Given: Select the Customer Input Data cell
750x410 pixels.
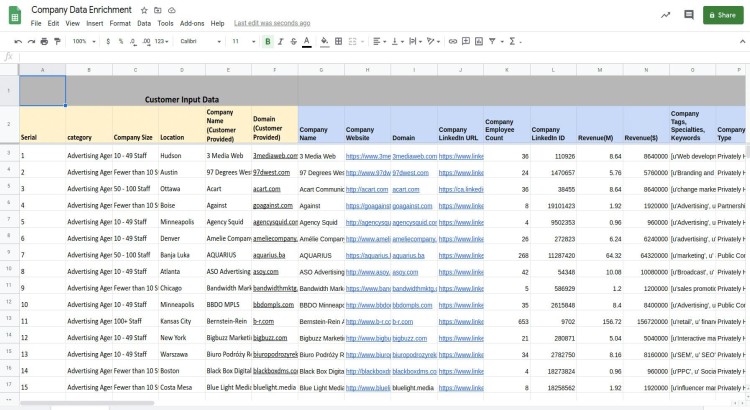Looking at the screenshot, I should click(182, 91).
